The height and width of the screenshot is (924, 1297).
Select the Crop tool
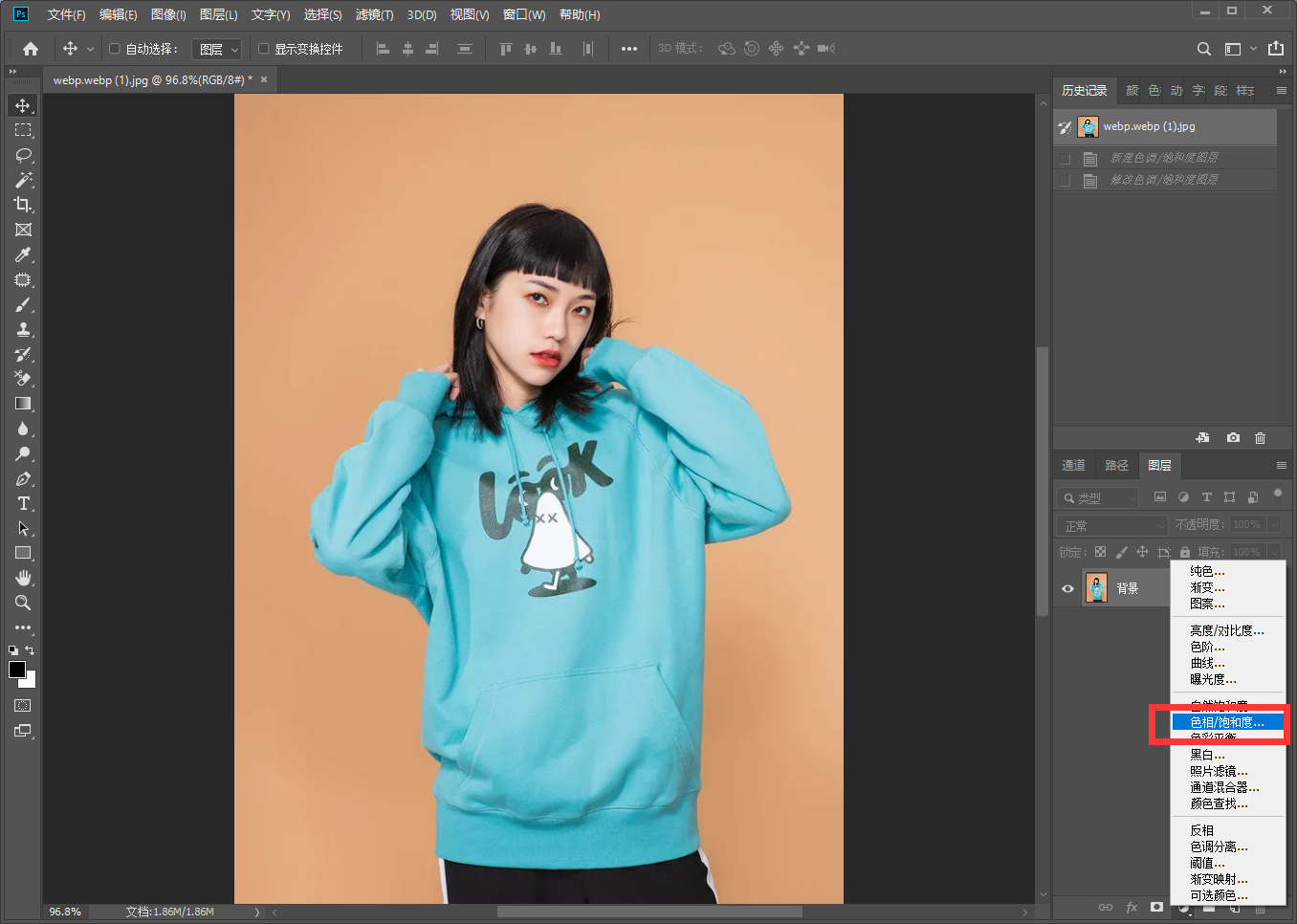[x=23, y=205]
